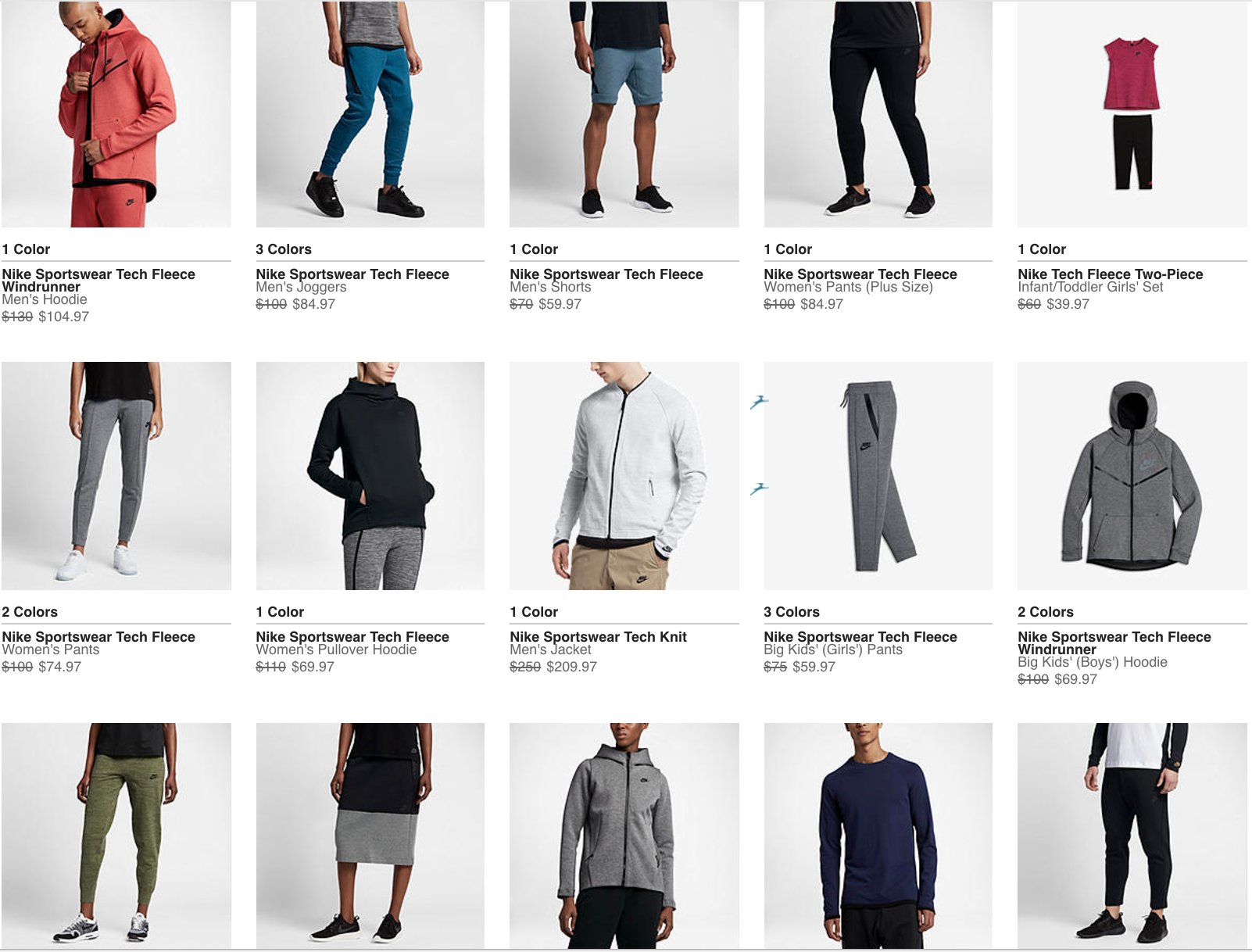The width and height of the screenshot is (1252, 952).
Task: Open the black and gray skirt image
Action: tap(370, 836)
